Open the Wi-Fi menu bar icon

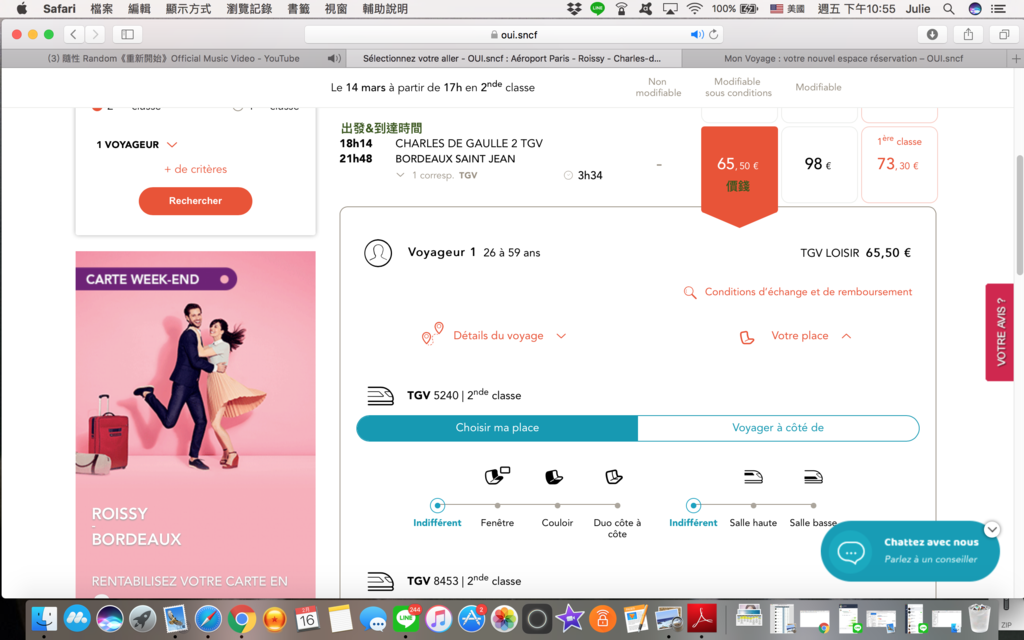(695, 8)
